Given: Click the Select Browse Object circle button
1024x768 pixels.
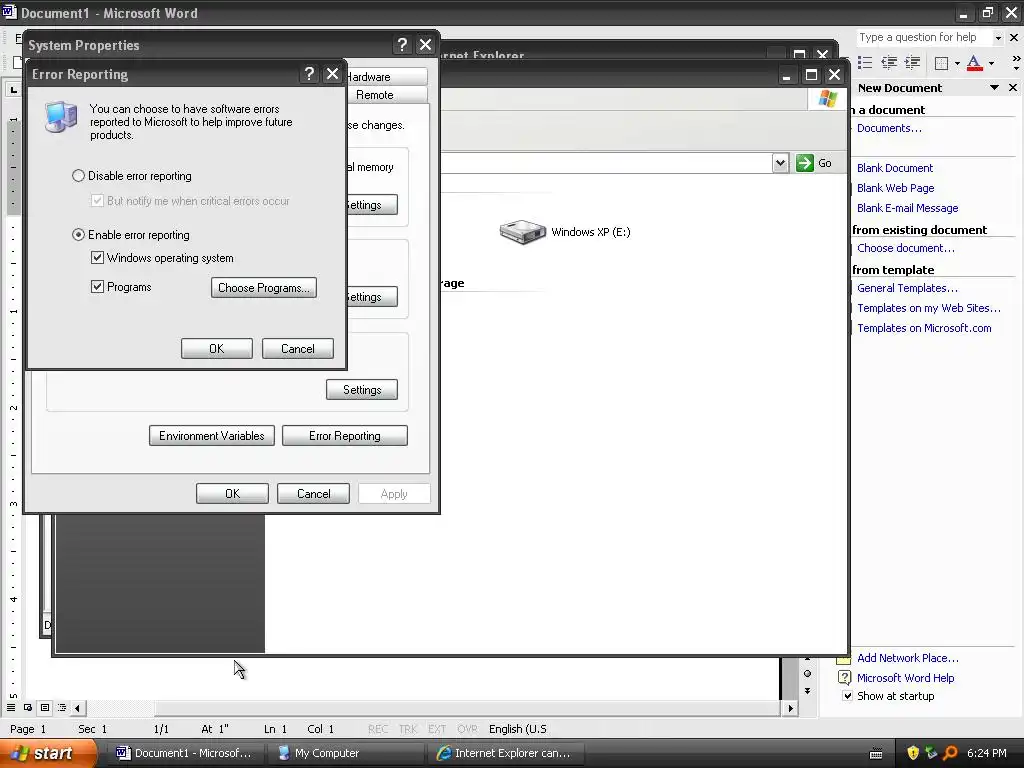Looking at the screenshot, I should (807, 673).
